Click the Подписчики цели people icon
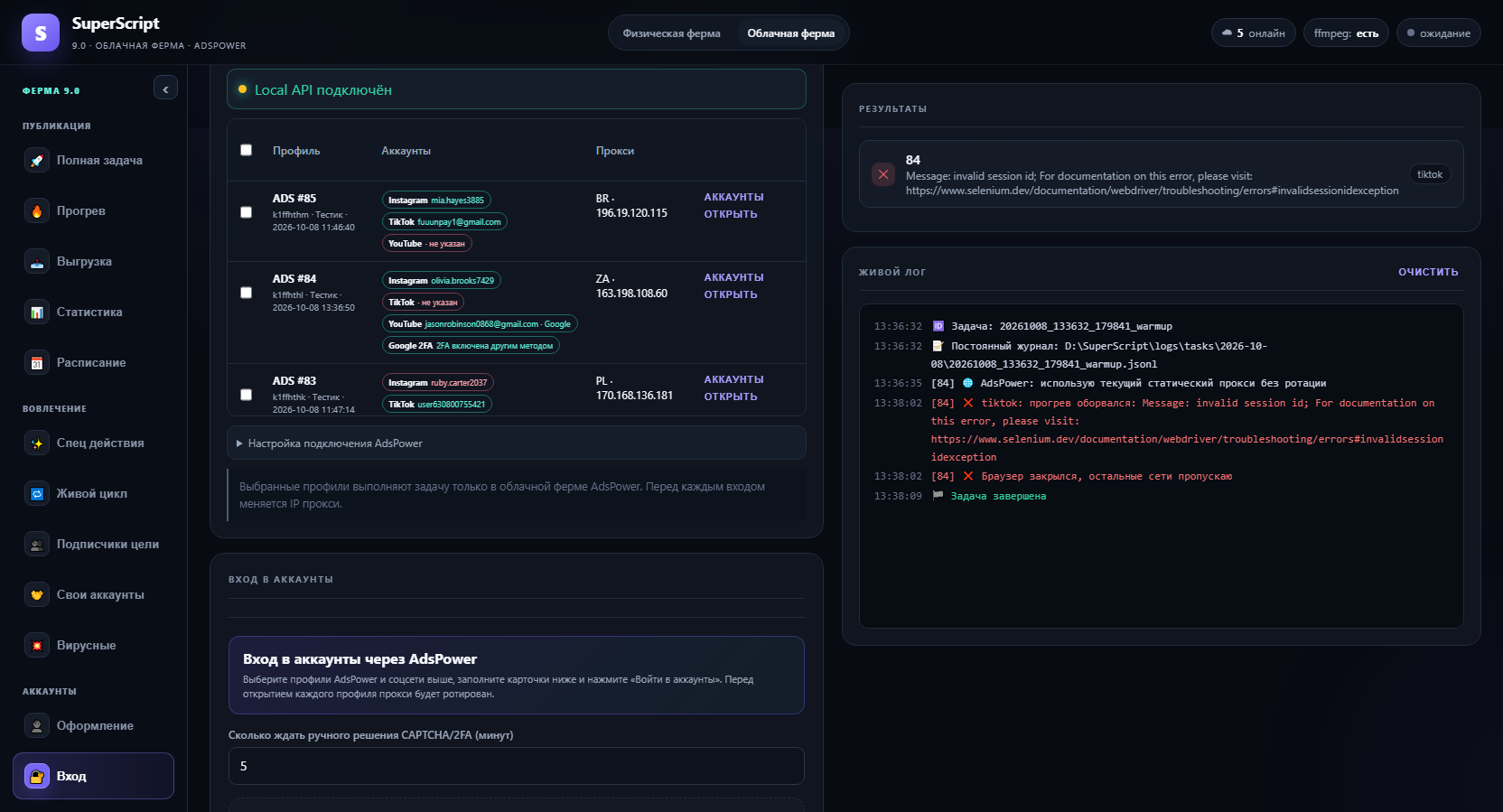The image size is (1503, 812). (37, 545)
